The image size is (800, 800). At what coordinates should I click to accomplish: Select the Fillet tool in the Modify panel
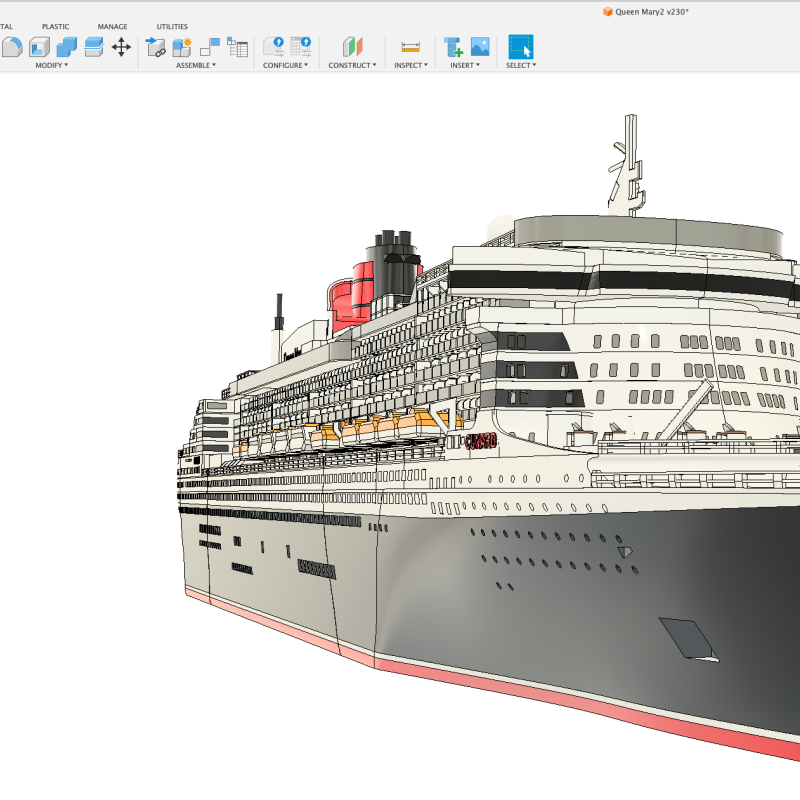tap(10, 47)
